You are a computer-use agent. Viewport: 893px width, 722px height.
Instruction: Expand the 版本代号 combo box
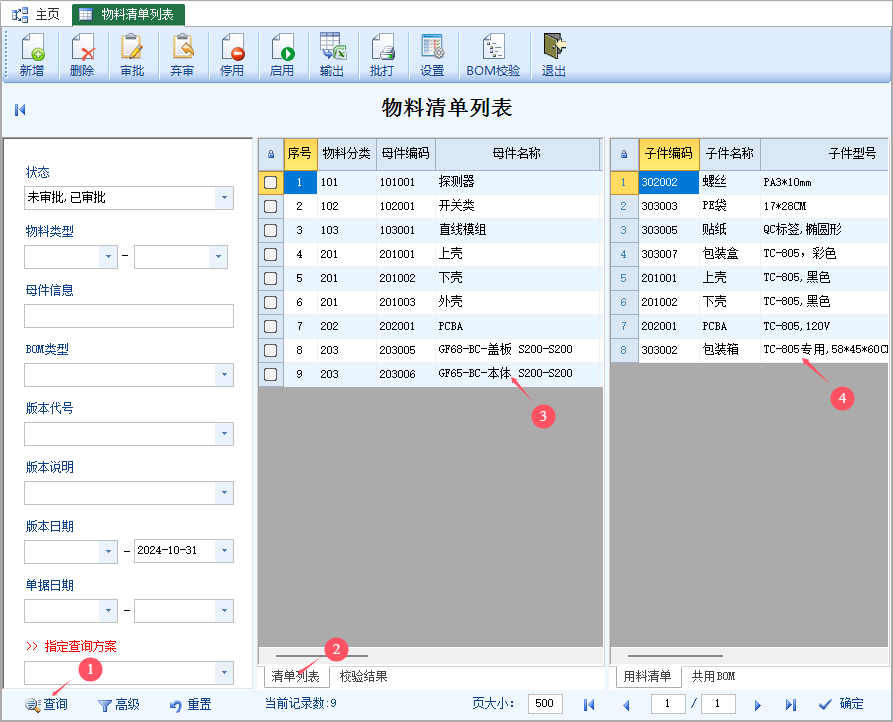point(224,434)
